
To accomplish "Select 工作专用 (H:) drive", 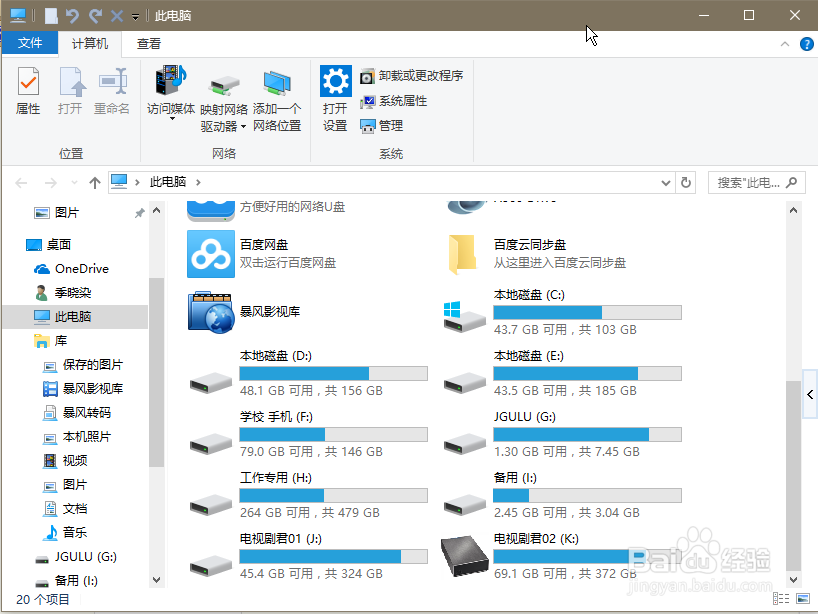I will click(x=308, y=495).
